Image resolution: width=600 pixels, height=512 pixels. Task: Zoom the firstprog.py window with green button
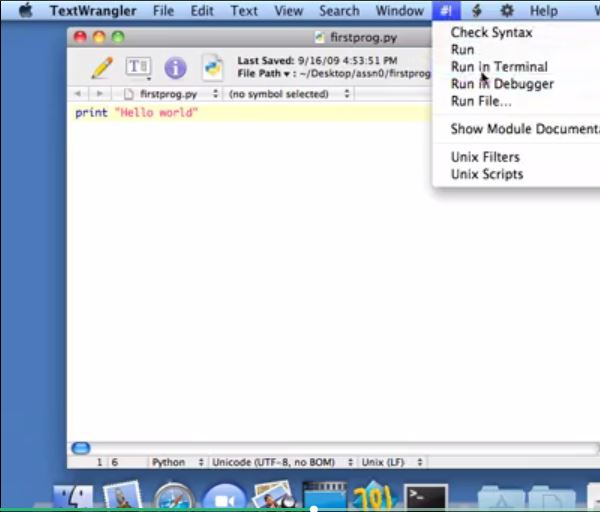pos(118,37)
